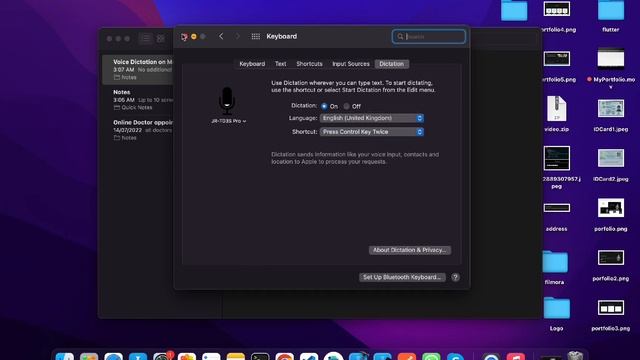
Task: Show all preferences via the grid icon
Action: 256,36
